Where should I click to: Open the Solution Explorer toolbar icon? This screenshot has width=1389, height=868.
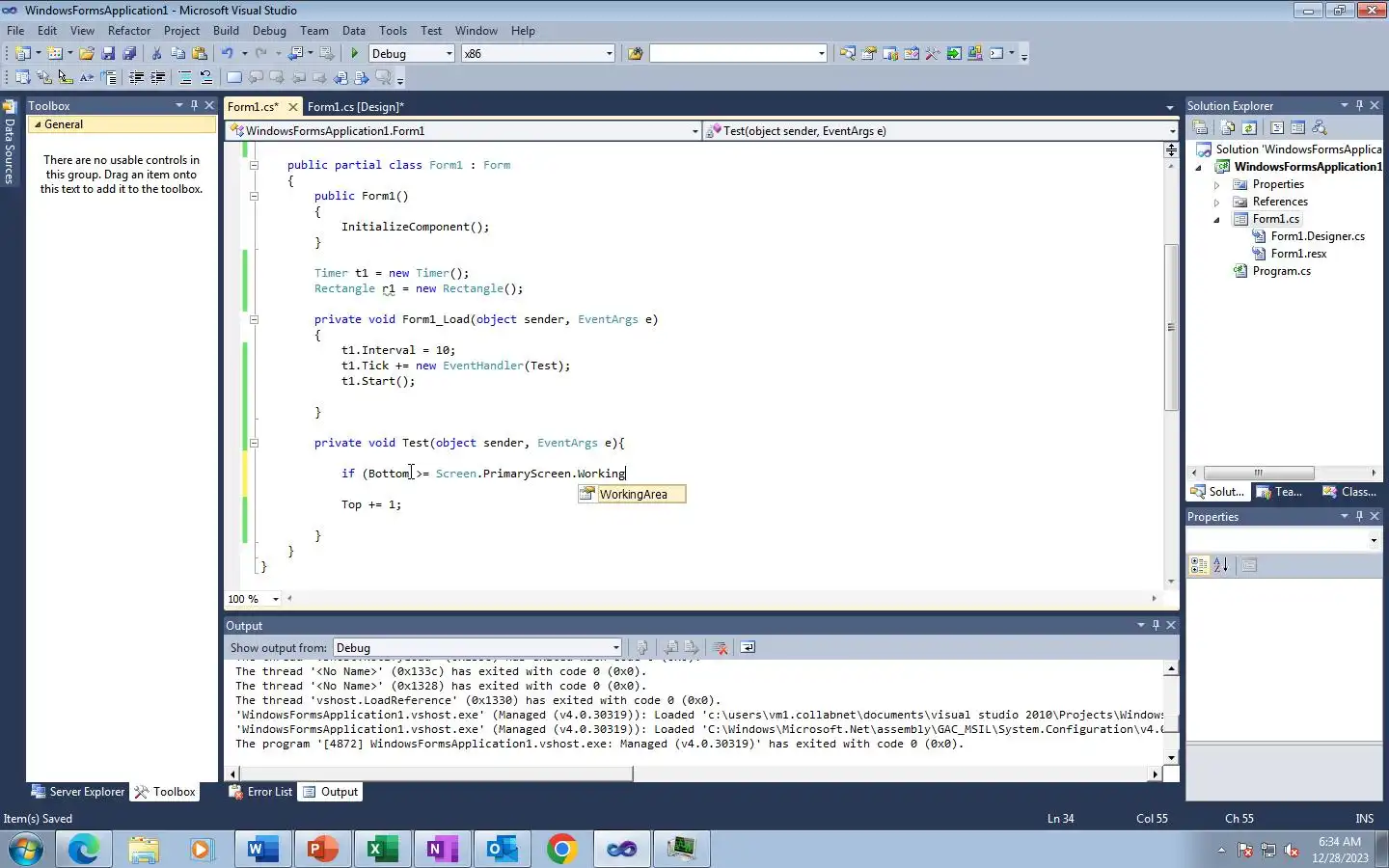click(x=847, y=54)
